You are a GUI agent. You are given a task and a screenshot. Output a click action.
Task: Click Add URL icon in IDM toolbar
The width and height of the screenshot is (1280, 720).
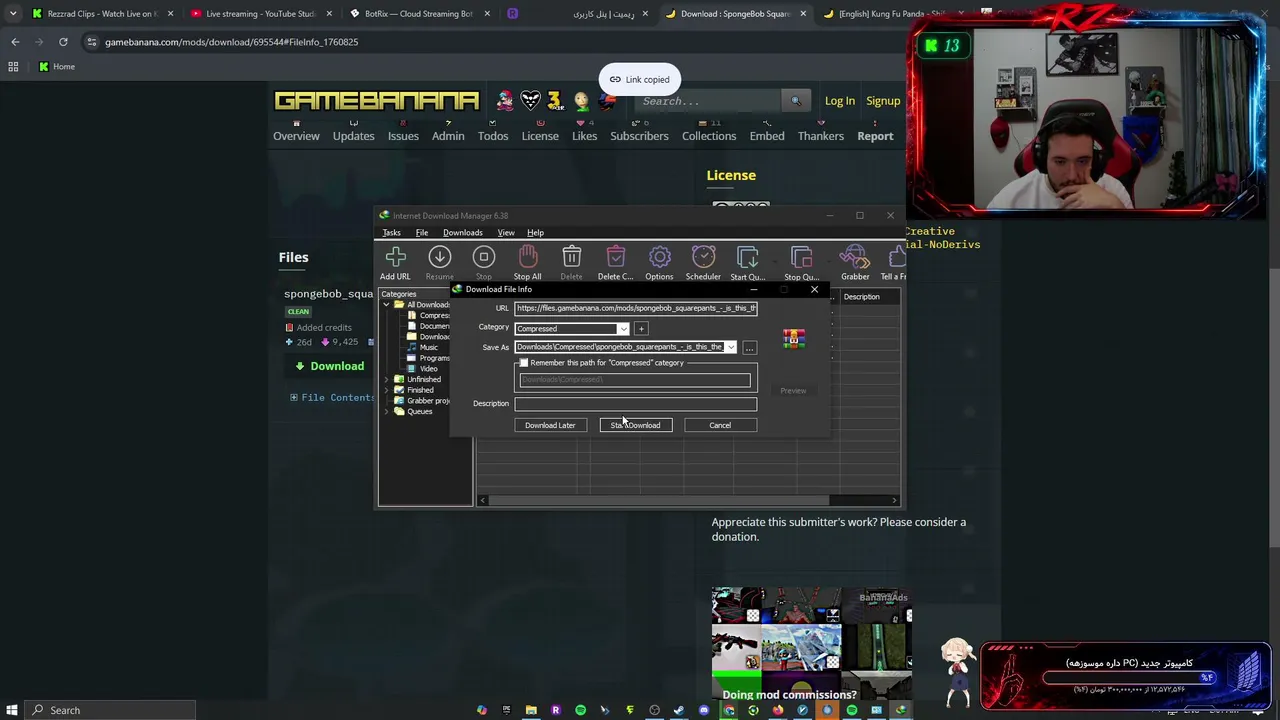(395, 258)
